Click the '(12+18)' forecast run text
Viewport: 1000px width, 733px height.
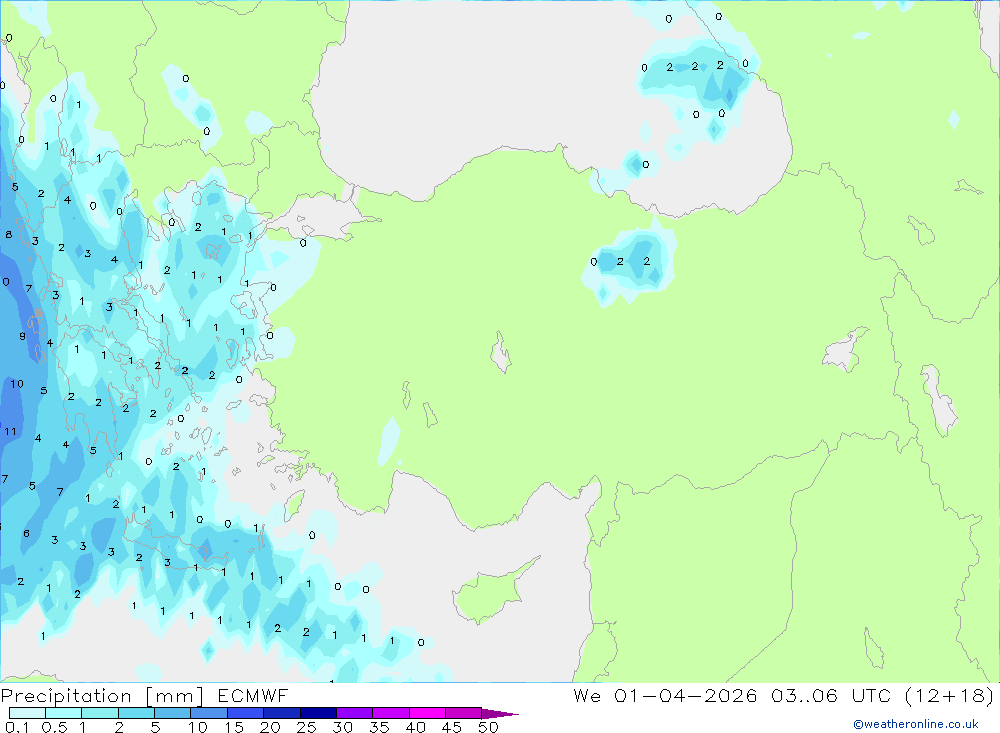pos(950,696)
